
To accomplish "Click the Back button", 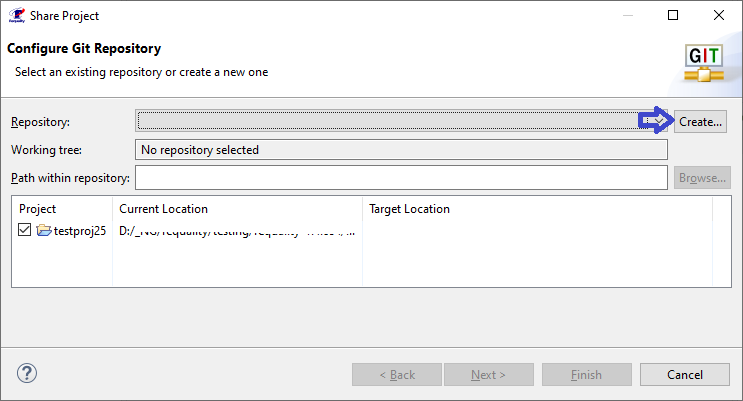I will pos(397,375).
